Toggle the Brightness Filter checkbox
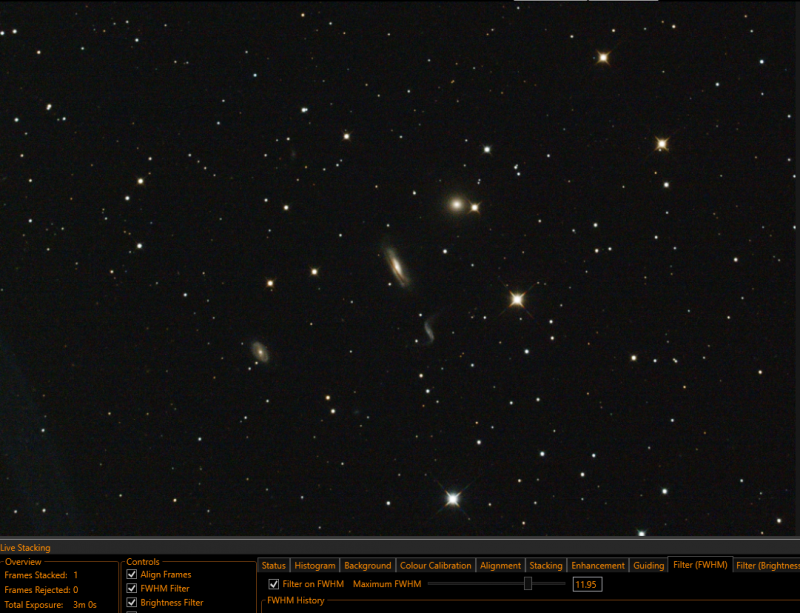 [x=132, y=603]
